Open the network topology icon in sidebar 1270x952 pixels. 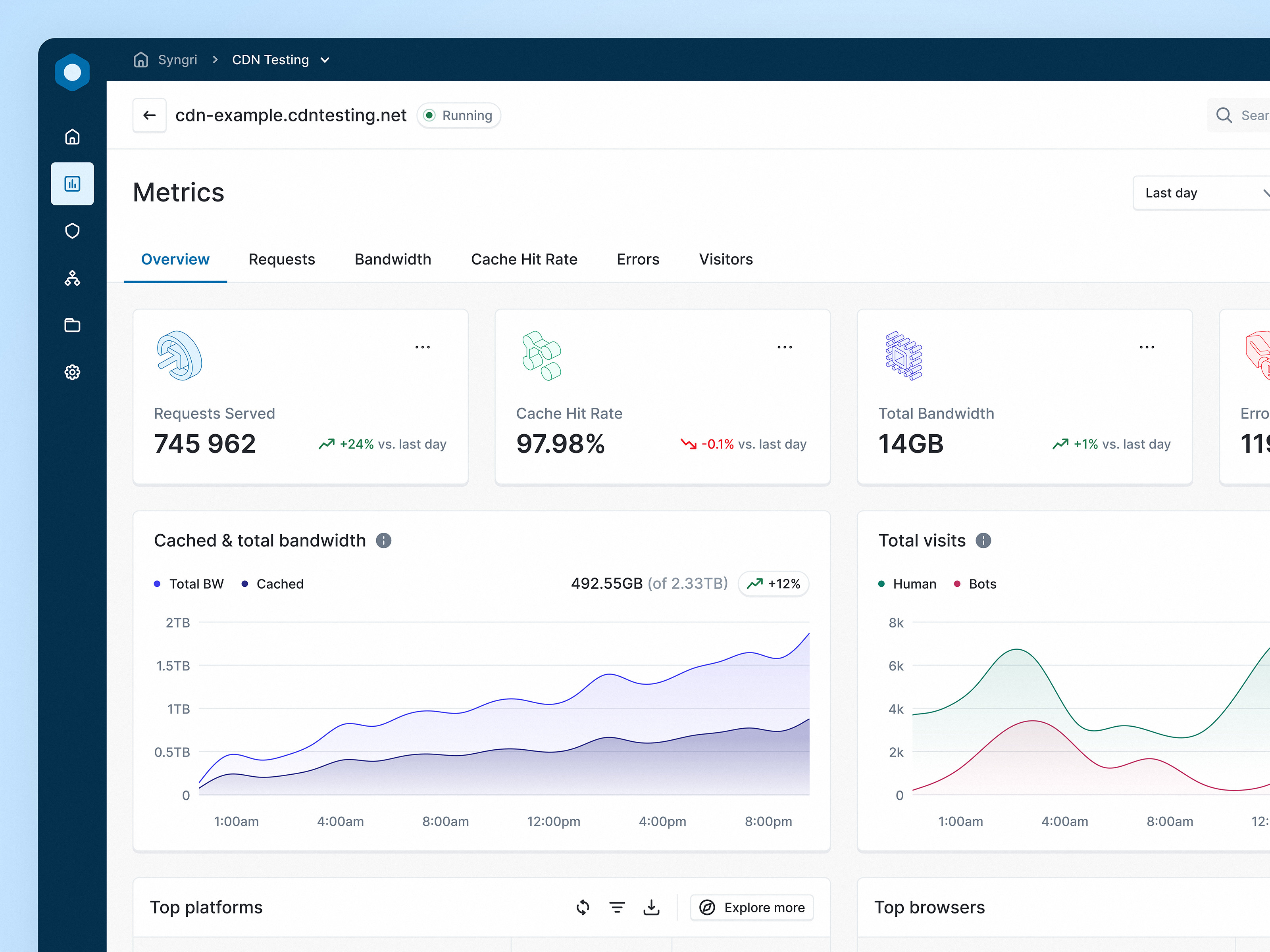[72, 278]
